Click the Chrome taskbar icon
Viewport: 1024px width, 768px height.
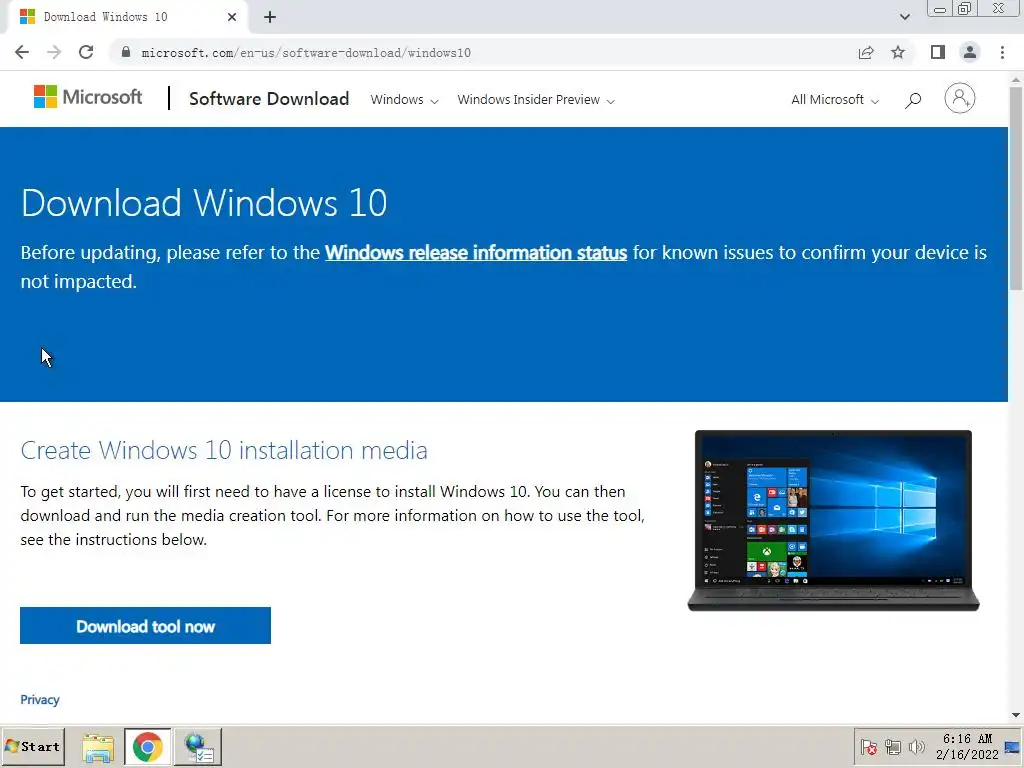click(x=148, y=747)
